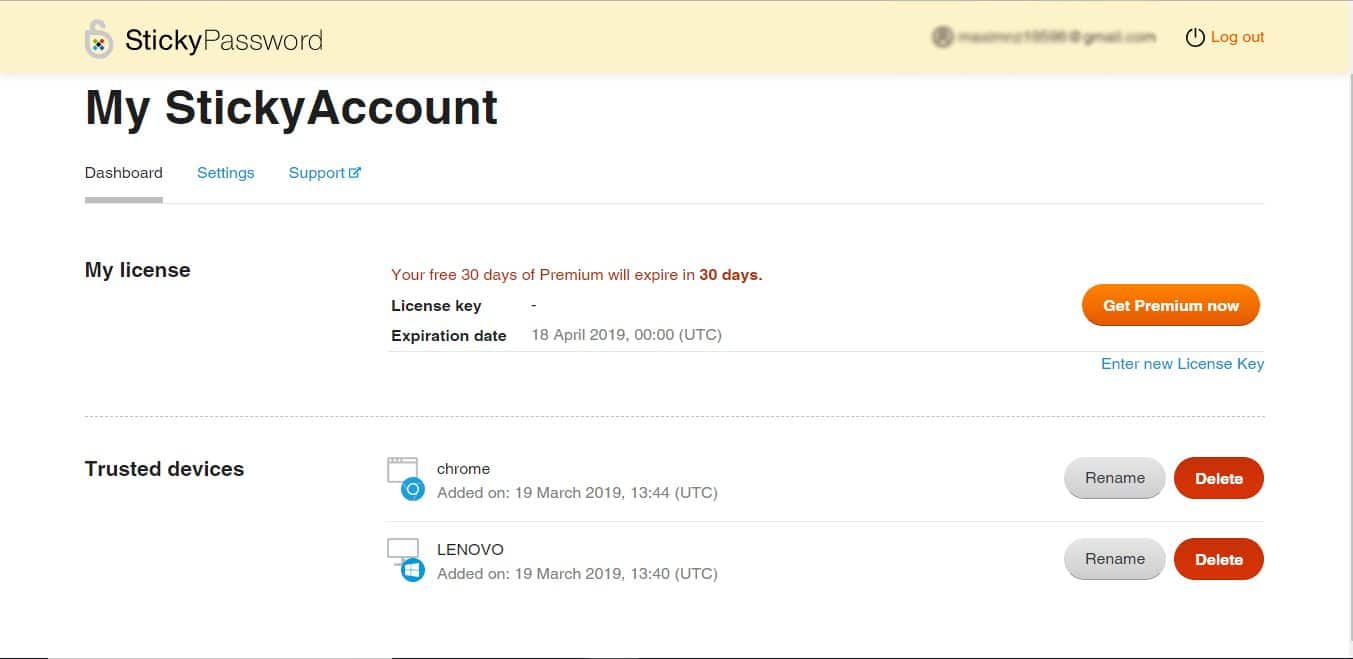This screenshot has width=1353, height=659.
Task: Click the blurred user avatar icon
Action: 942,37
